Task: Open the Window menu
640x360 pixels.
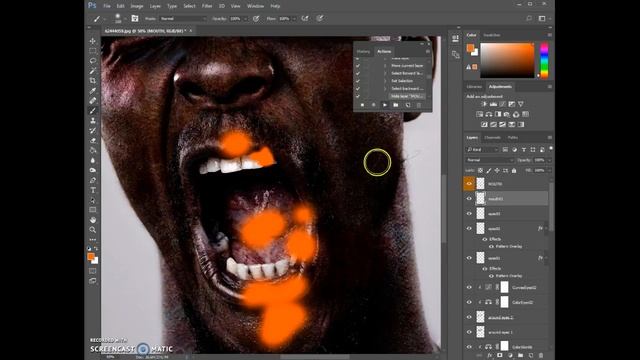Action: point(256,6)
